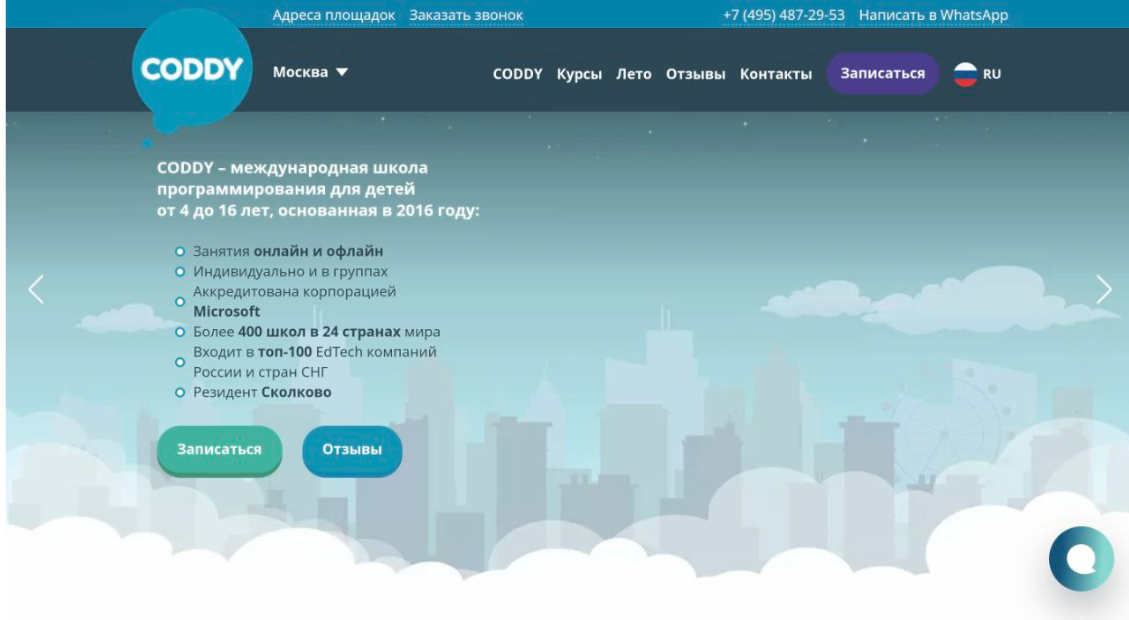Click the CODDY round logo
Screen dimensions: 1129x620
192,69
